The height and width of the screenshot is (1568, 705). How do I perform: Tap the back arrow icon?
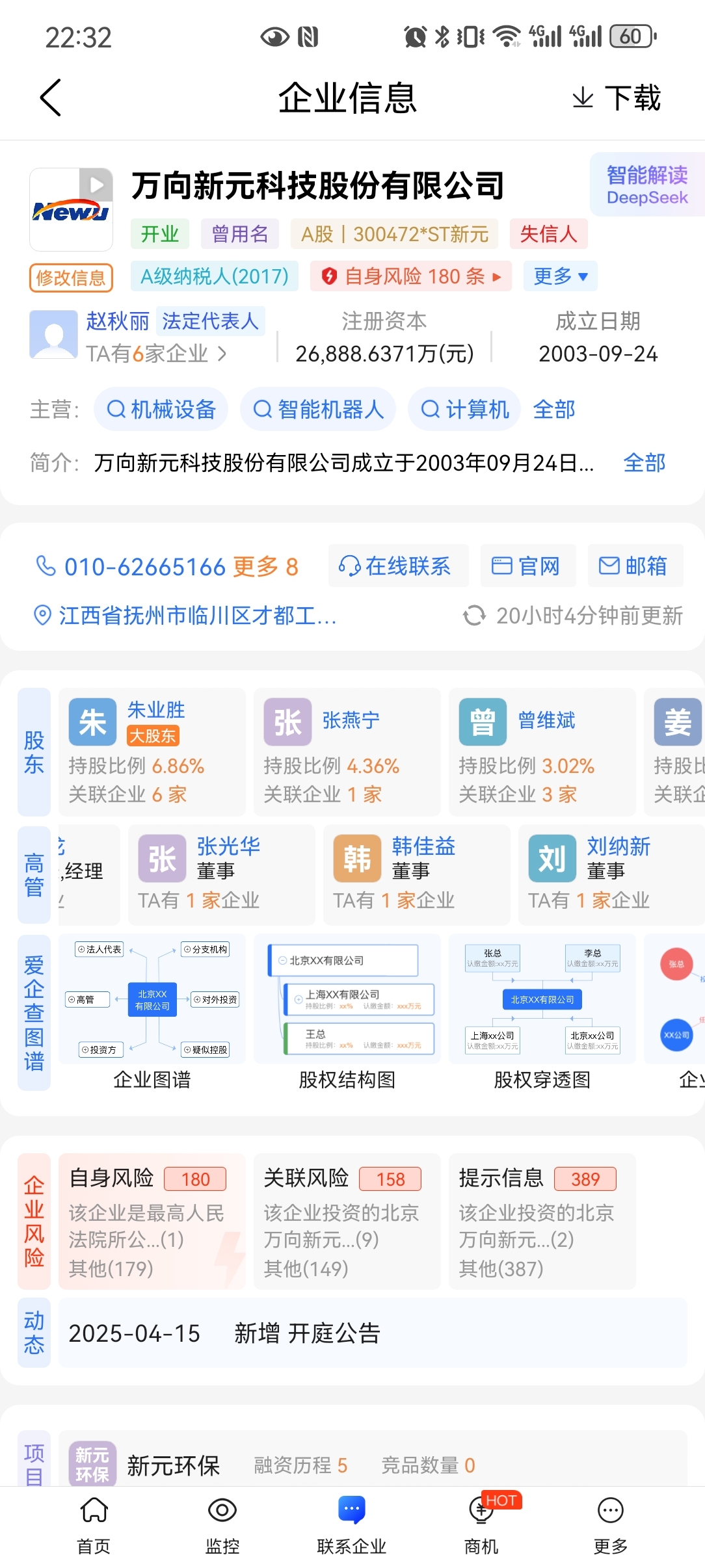click(51, 98)
